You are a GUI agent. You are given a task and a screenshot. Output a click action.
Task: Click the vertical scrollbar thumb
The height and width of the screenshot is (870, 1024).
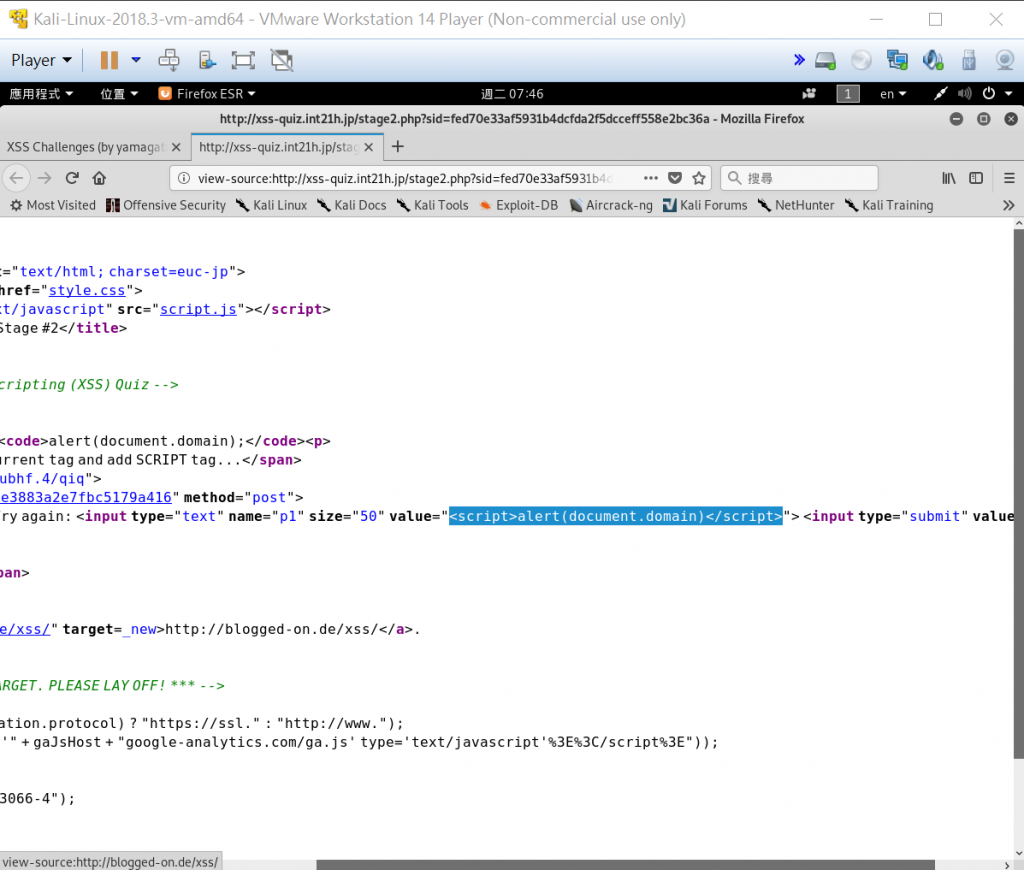click(x=1019, y=494)
